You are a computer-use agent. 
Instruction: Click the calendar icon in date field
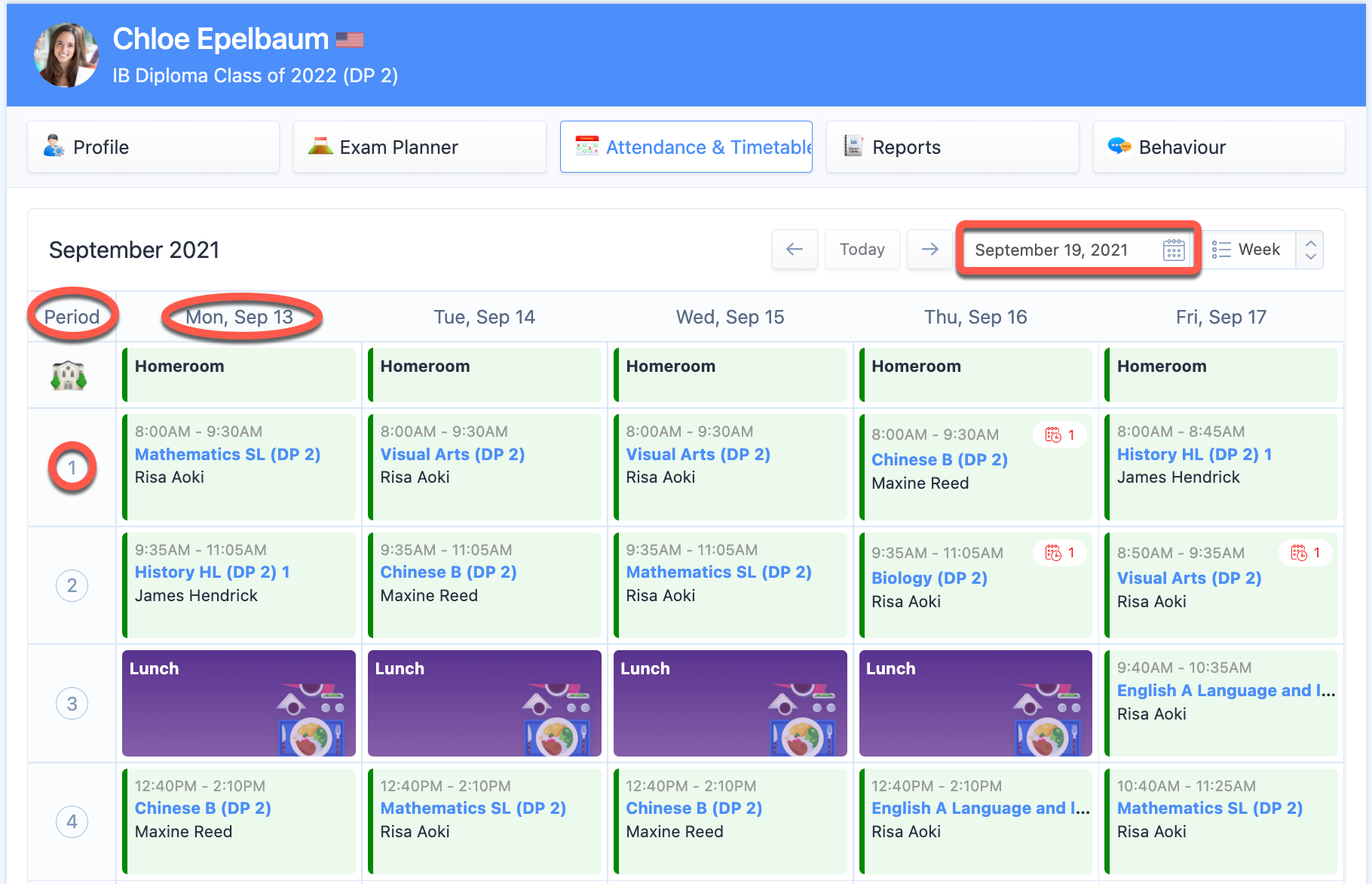[x=1173, y=250]
